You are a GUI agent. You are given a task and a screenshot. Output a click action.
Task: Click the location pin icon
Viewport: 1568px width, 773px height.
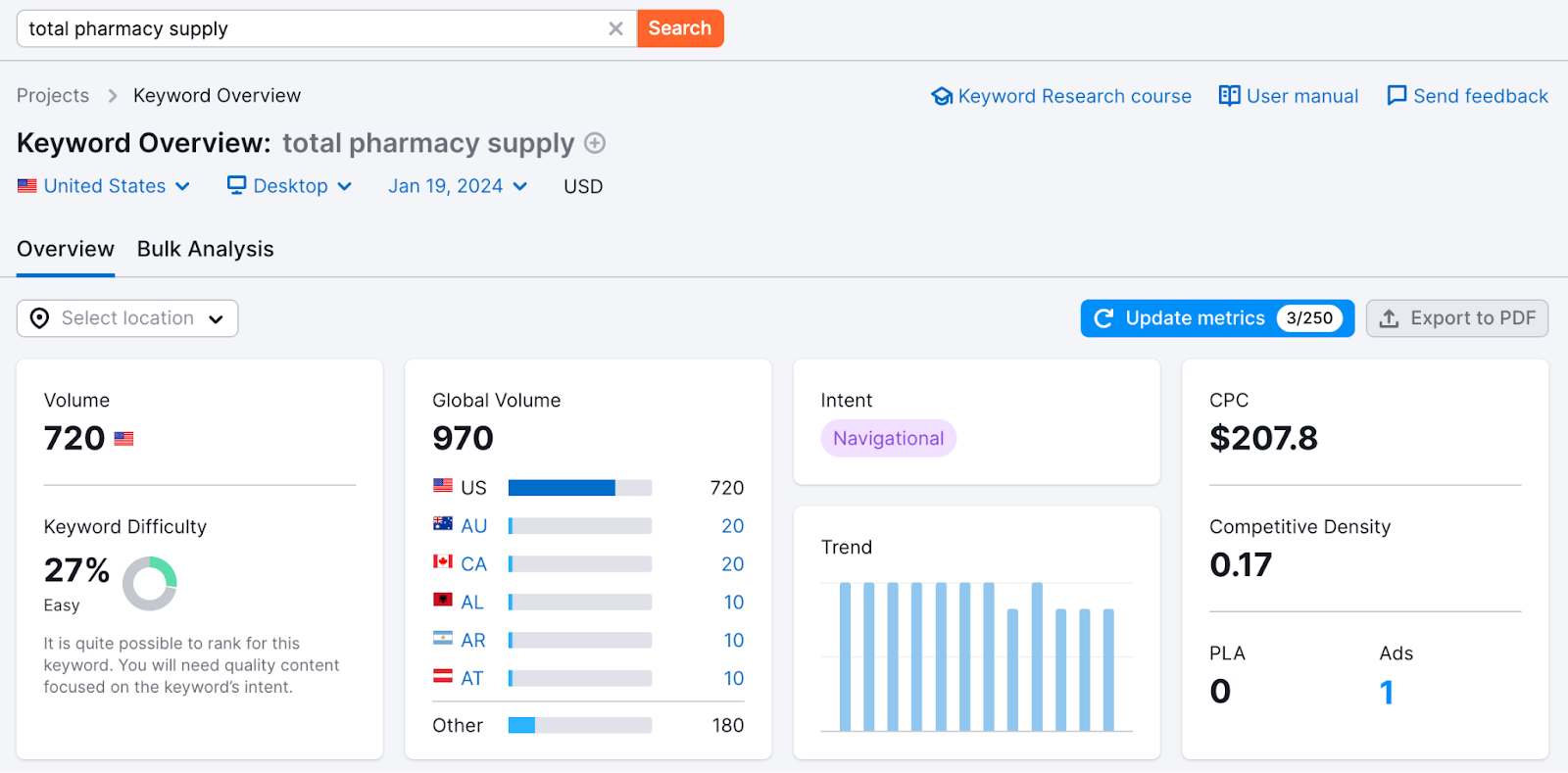(39, 318)
